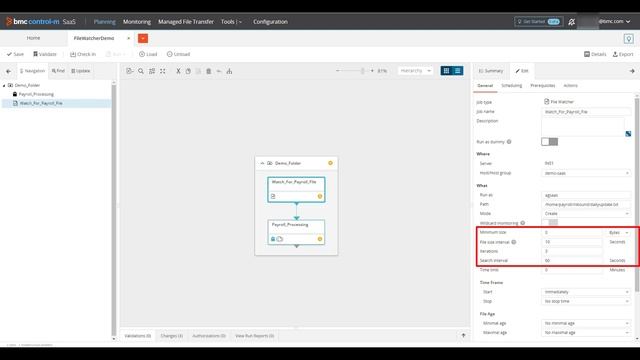Viewport: 640px width, 360px height.
Task: Click the Path input field
Action: point(586,204)
